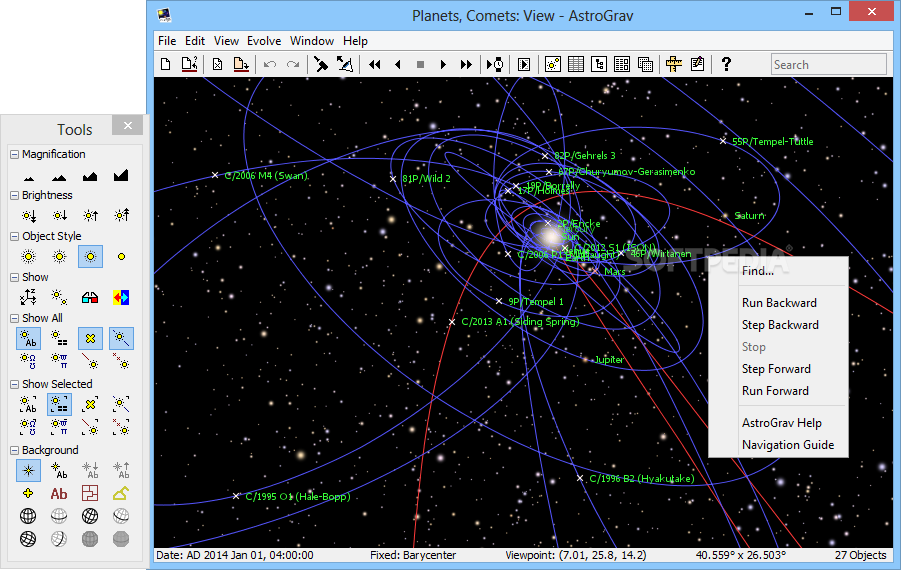Click the red constellation boundaries maze icon
Viewport: 901px width, 570px height.
(x=90, y=493)
